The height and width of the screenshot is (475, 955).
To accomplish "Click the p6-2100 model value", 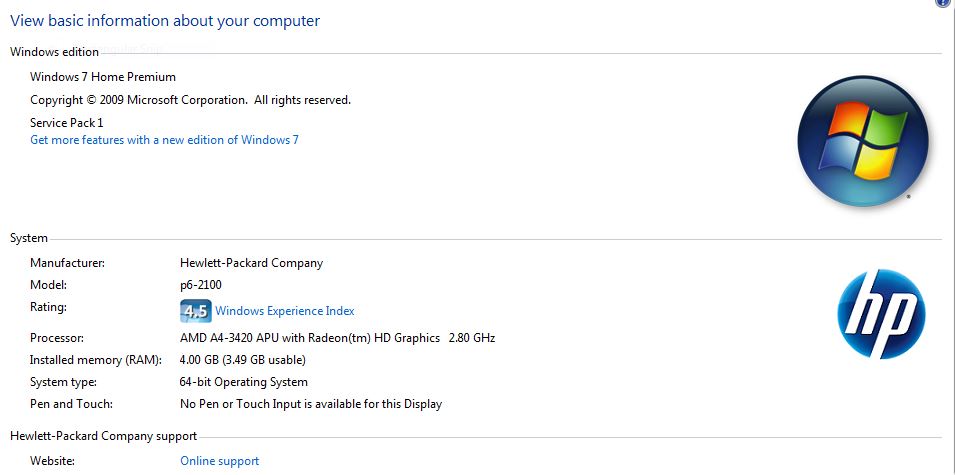I will [x=201, y=285].
